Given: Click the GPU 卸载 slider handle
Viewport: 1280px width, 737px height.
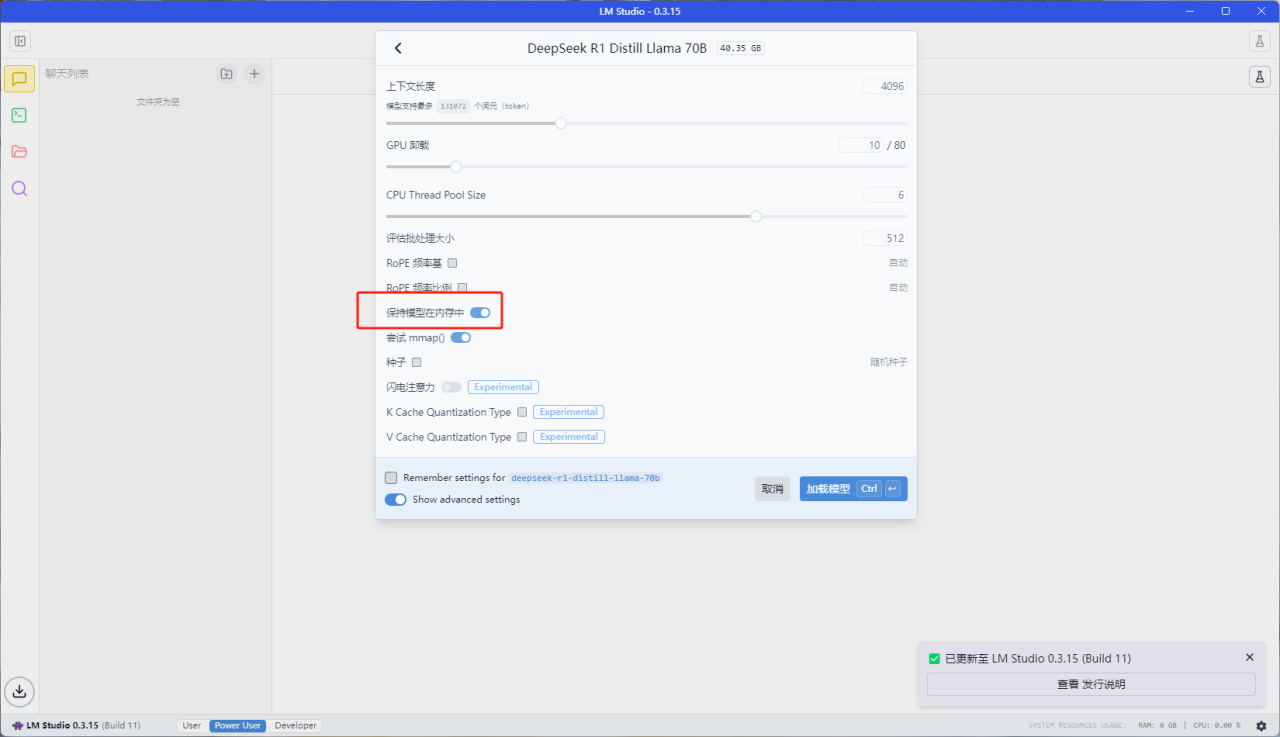Looking at the screenshot, I should coord(456,167).
